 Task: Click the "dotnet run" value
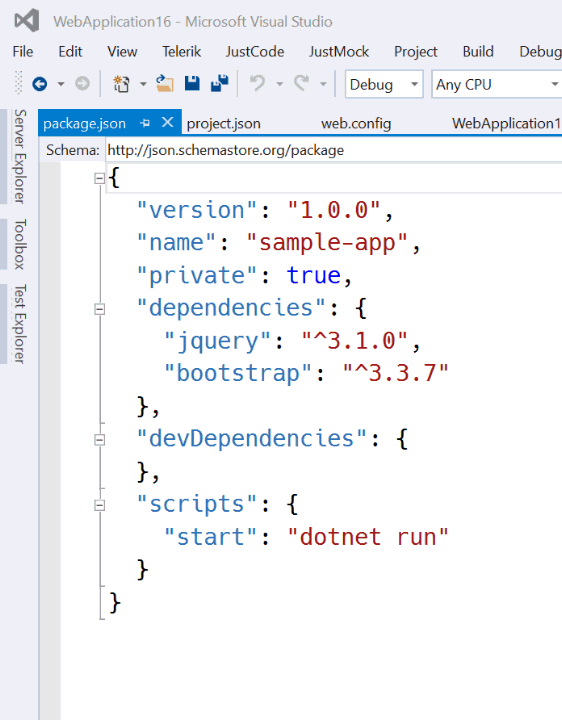point(368,537)
